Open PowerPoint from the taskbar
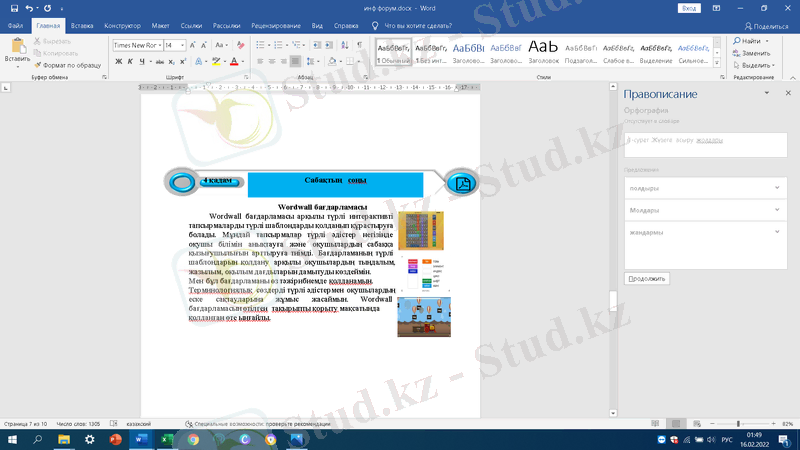This screenshot has height=450, width=800. point(116,439)
